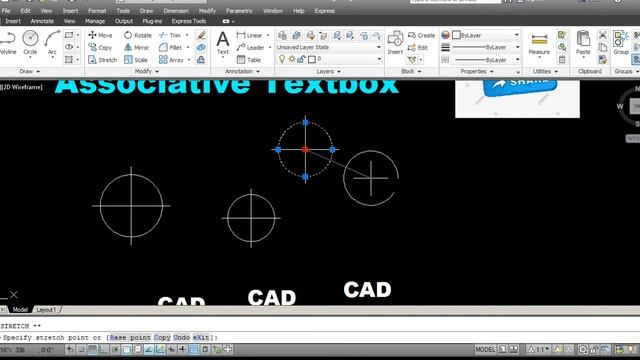The width and height of the screenshot is (640, 360).
Task: Click the red center grip of selected circle
Action: click(x=305, y=149)
